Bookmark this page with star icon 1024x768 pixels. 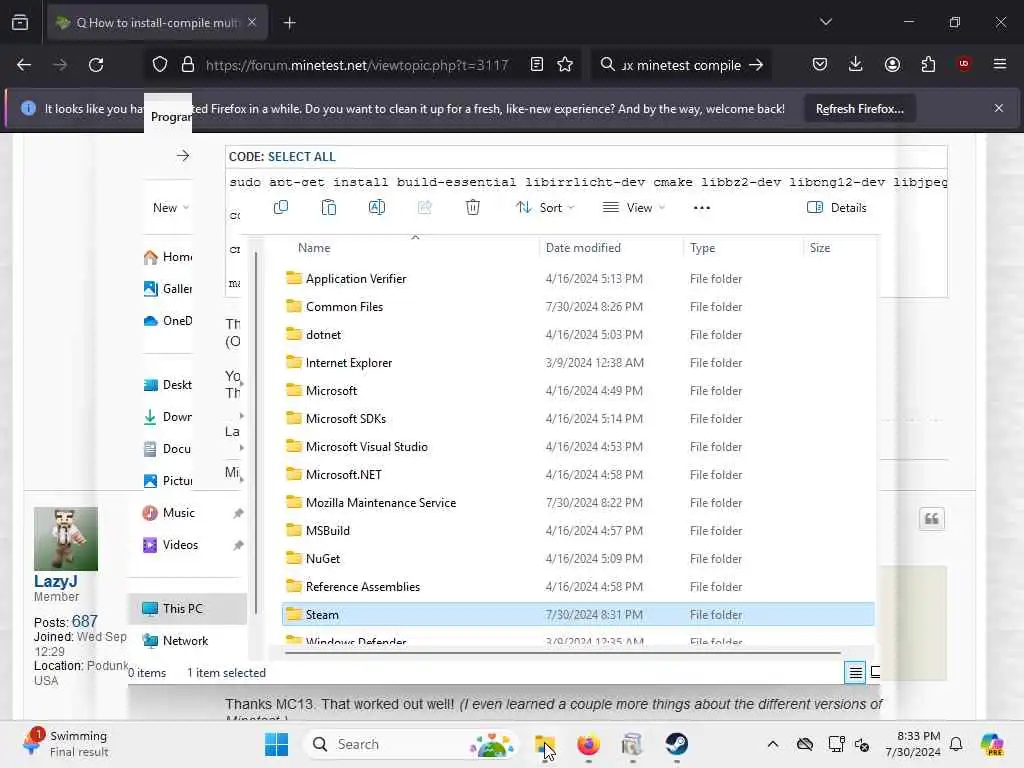point(565,65)
